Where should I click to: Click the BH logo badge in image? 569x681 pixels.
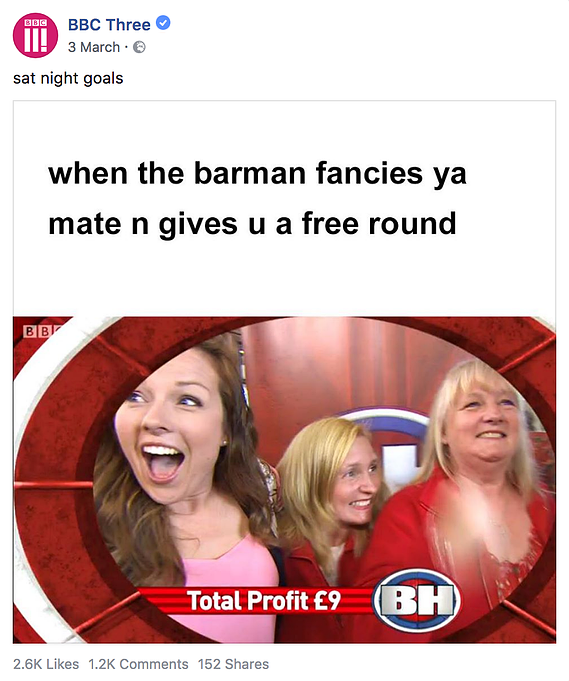[417, 600]
